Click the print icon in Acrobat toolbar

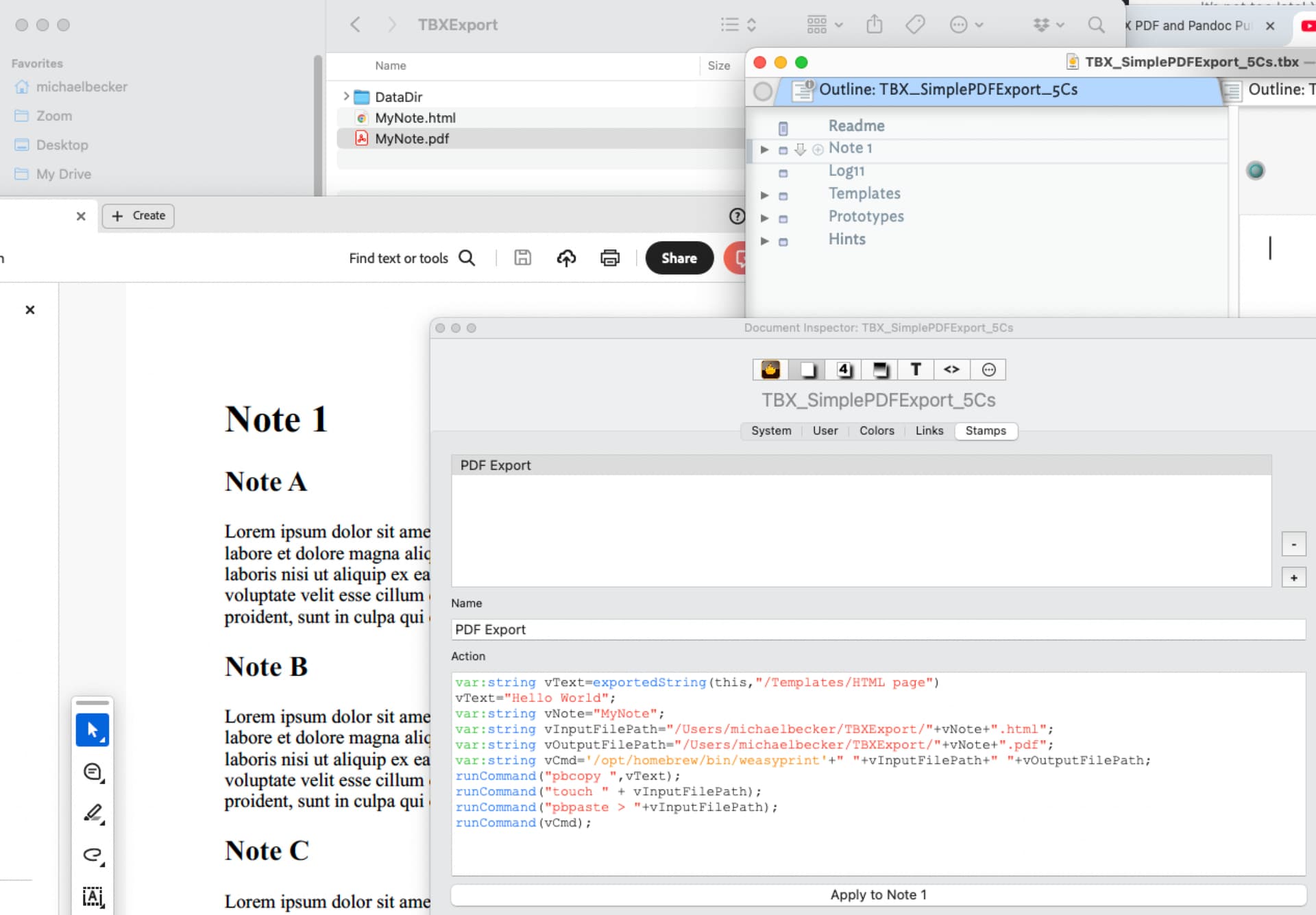click(609, 258)
